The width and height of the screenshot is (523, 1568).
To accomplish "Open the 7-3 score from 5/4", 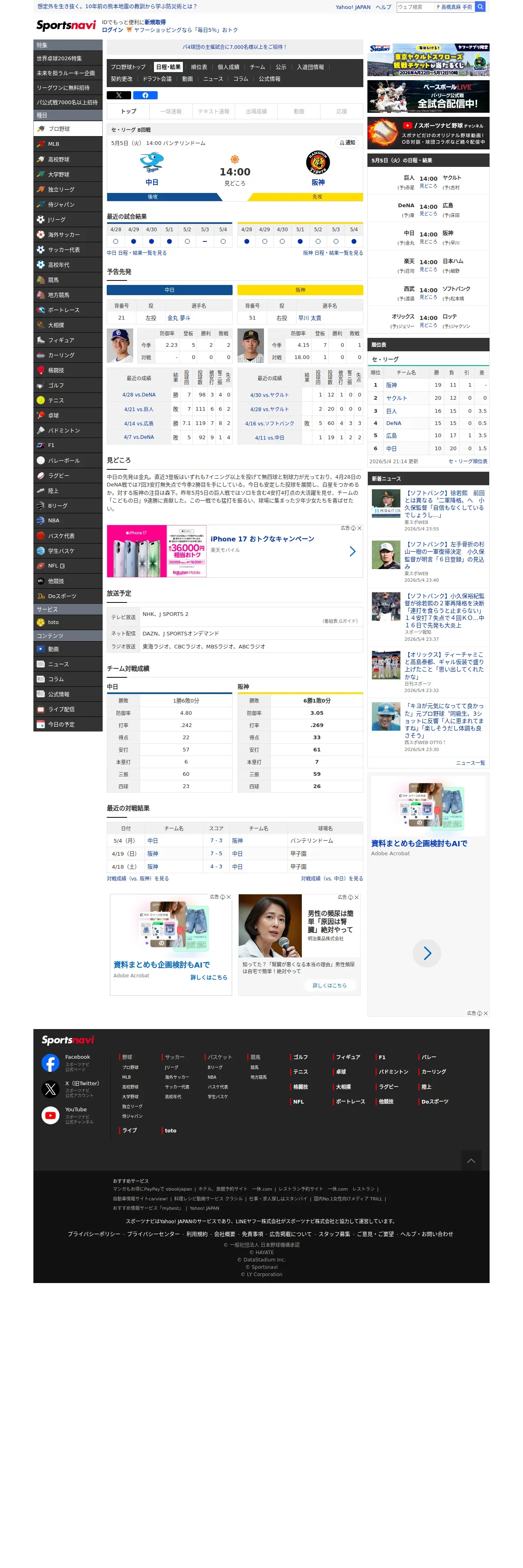I will 216,841.
